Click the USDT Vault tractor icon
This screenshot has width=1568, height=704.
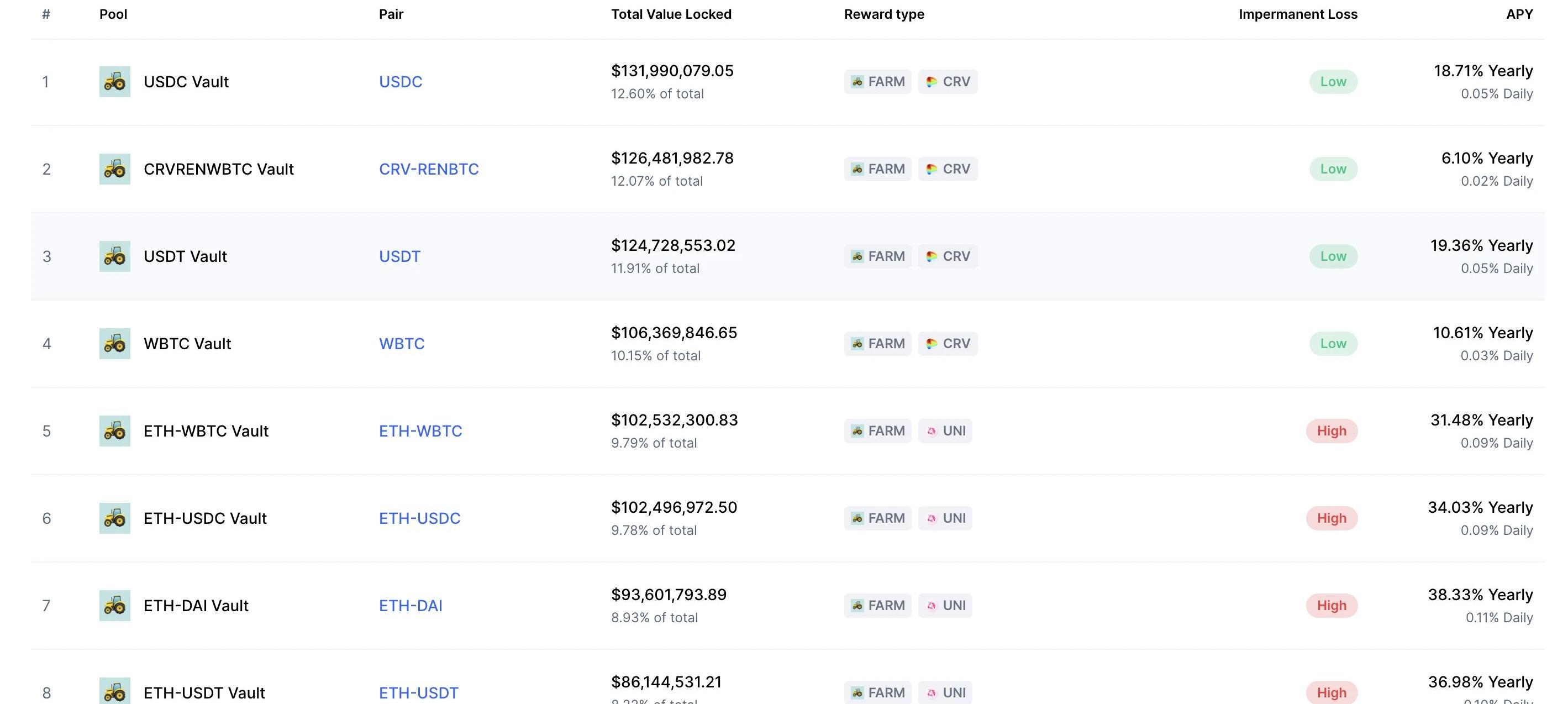[x=114, y=256]
